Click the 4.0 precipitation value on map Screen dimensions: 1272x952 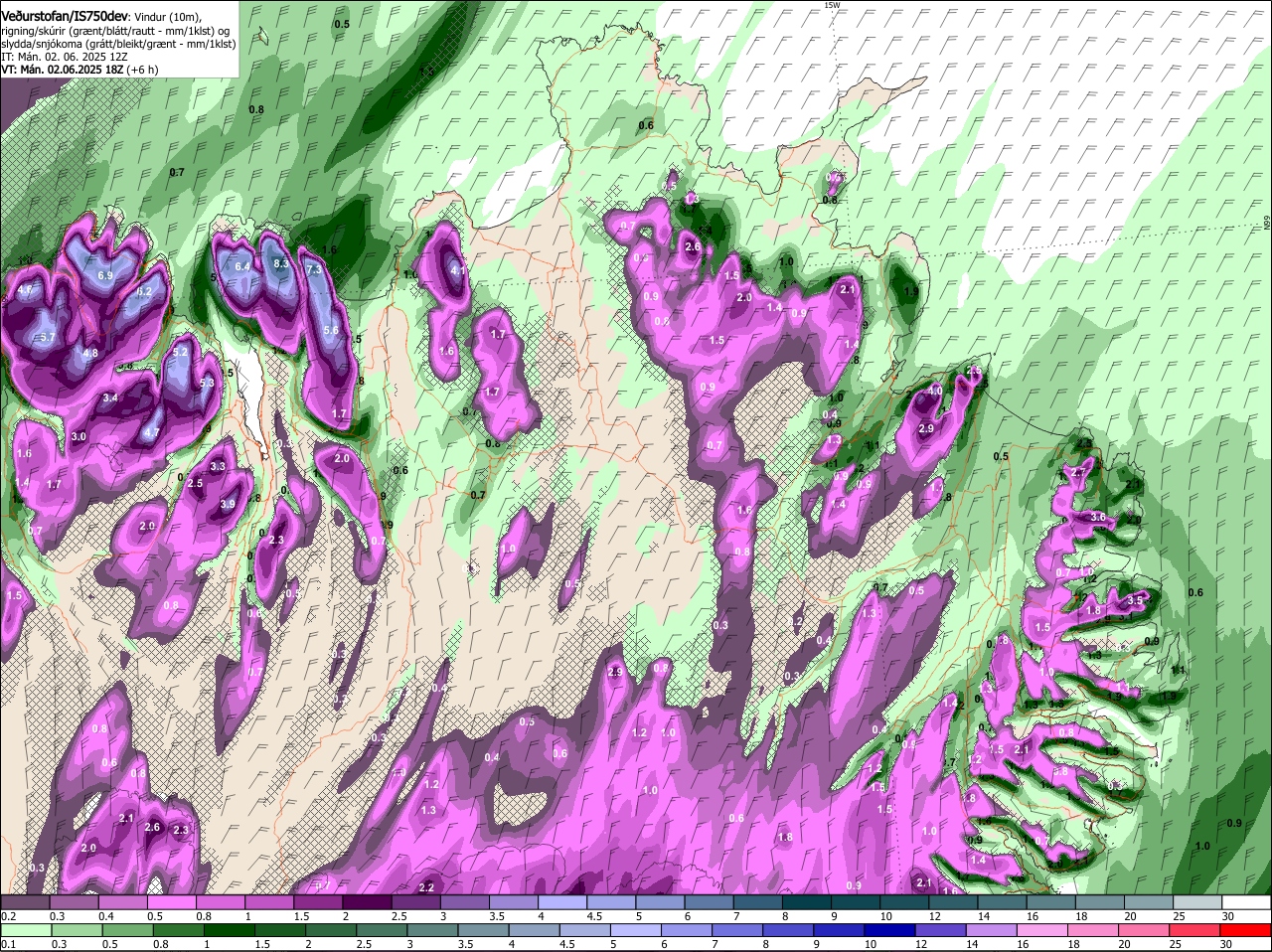[x=935, y=392]
